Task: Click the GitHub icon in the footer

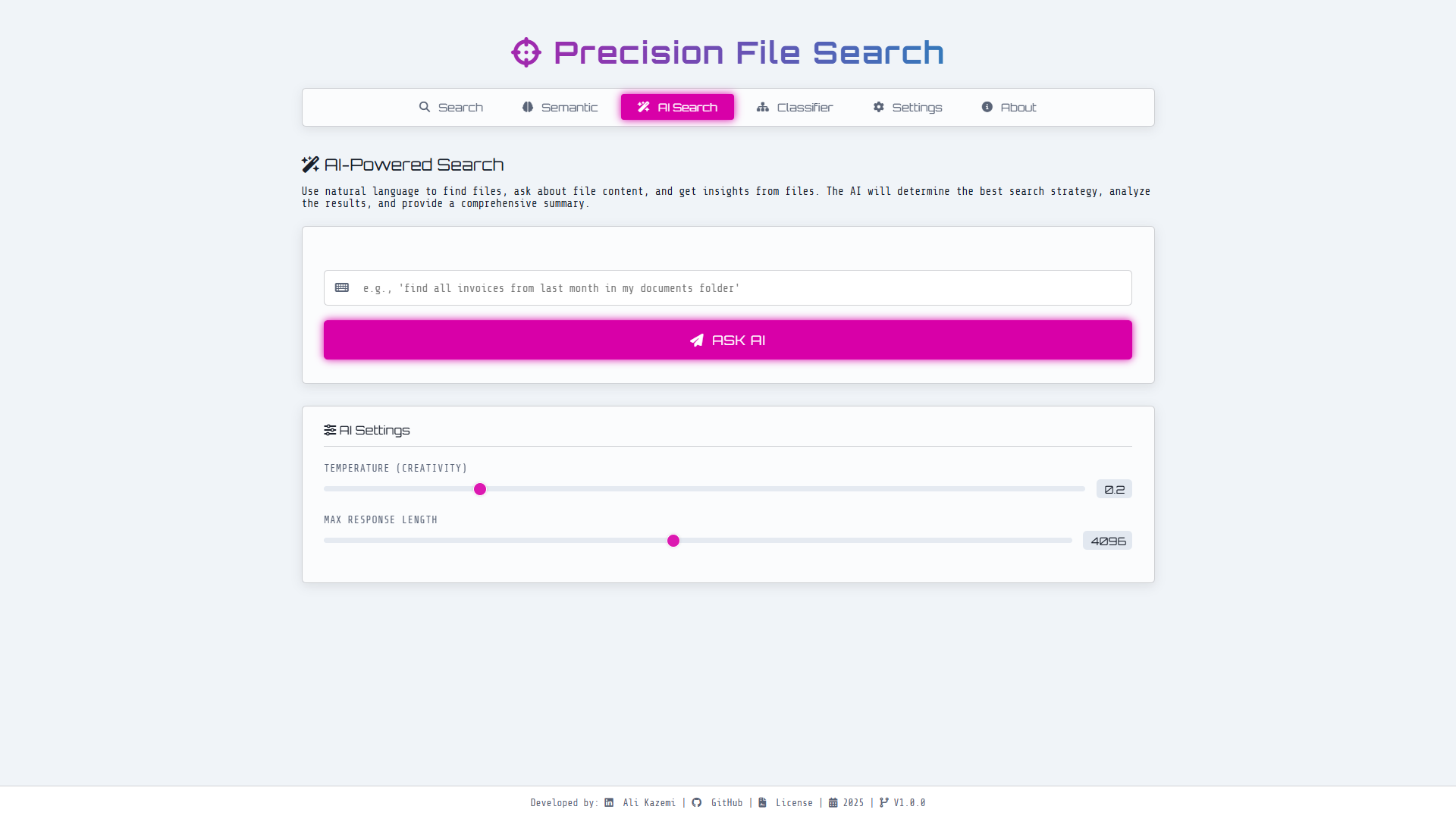Action: point(697,802)
